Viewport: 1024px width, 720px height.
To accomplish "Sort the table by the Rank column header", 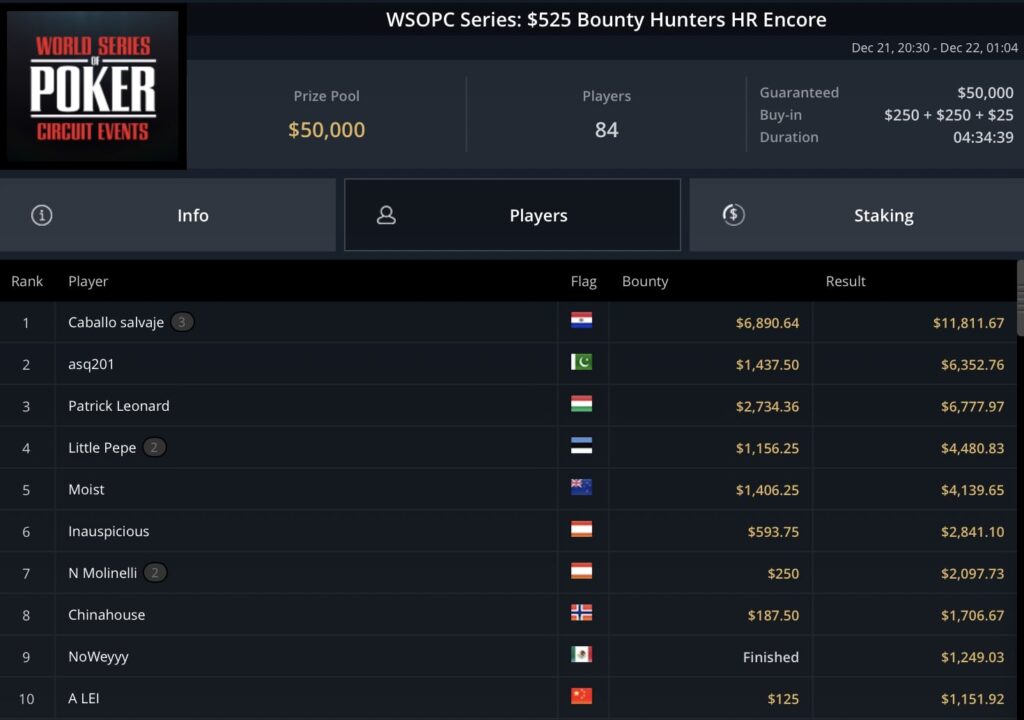I will pos(27,281).
